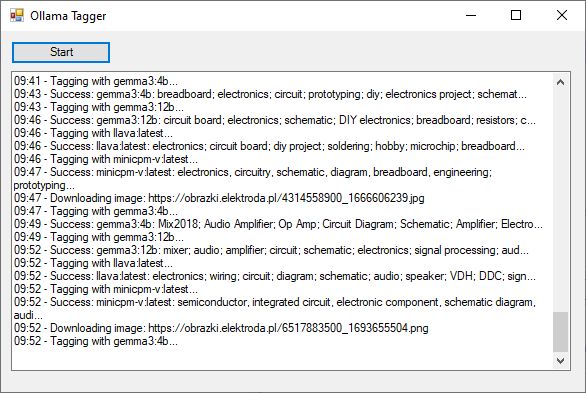
Task: Click the Start button
Action: pyautogui.click(x=61, y=52)
